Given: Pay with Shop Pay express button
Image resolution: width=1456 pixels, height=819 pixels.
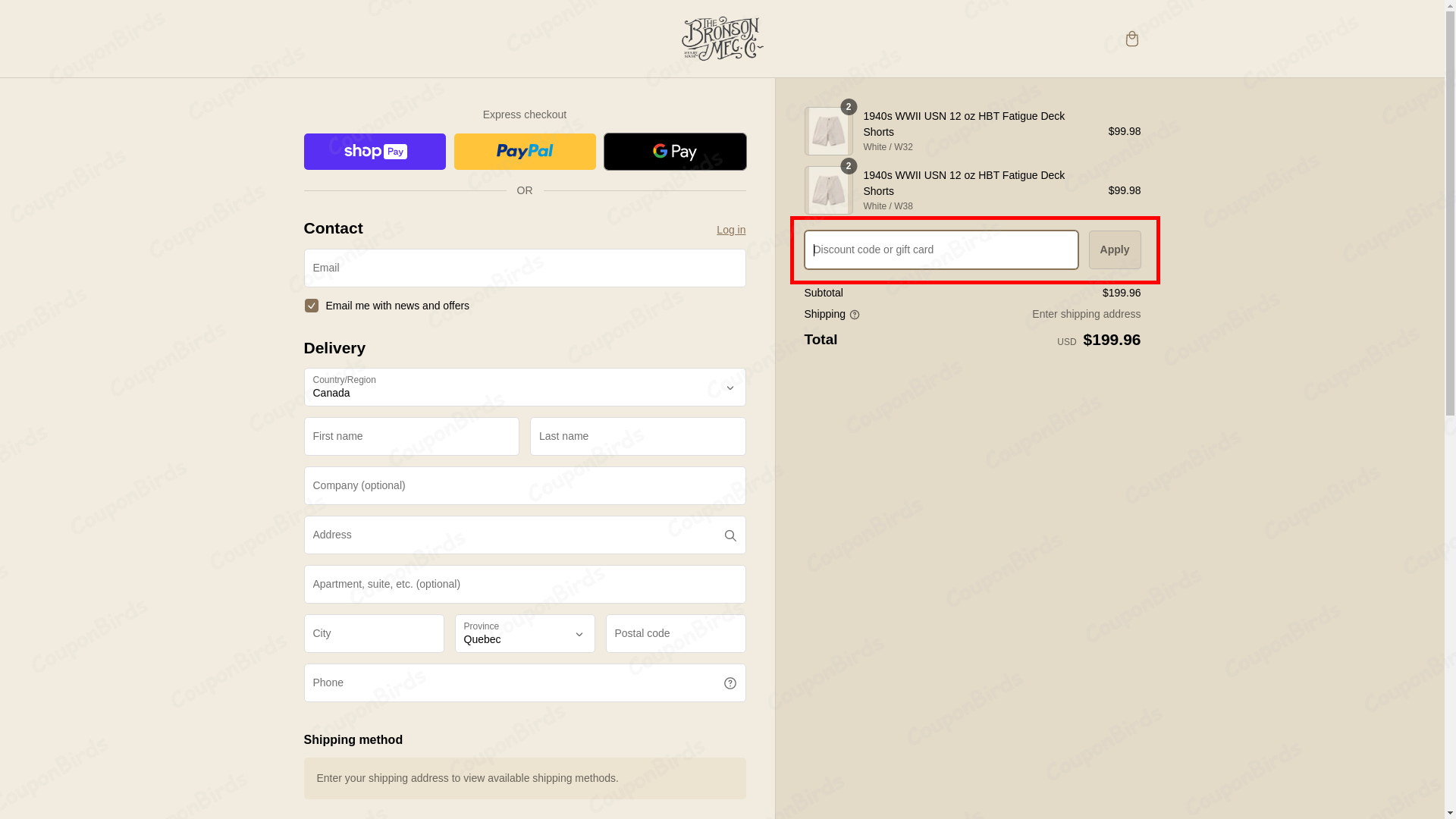Looking at the screenshot, I should 375,152.
